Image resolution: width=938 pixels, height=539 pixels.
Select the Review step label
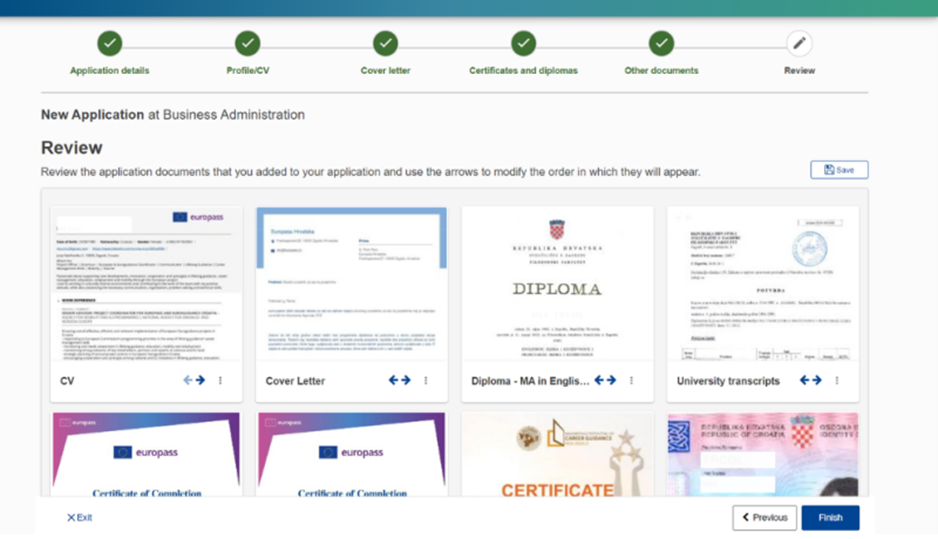point(799,71)
